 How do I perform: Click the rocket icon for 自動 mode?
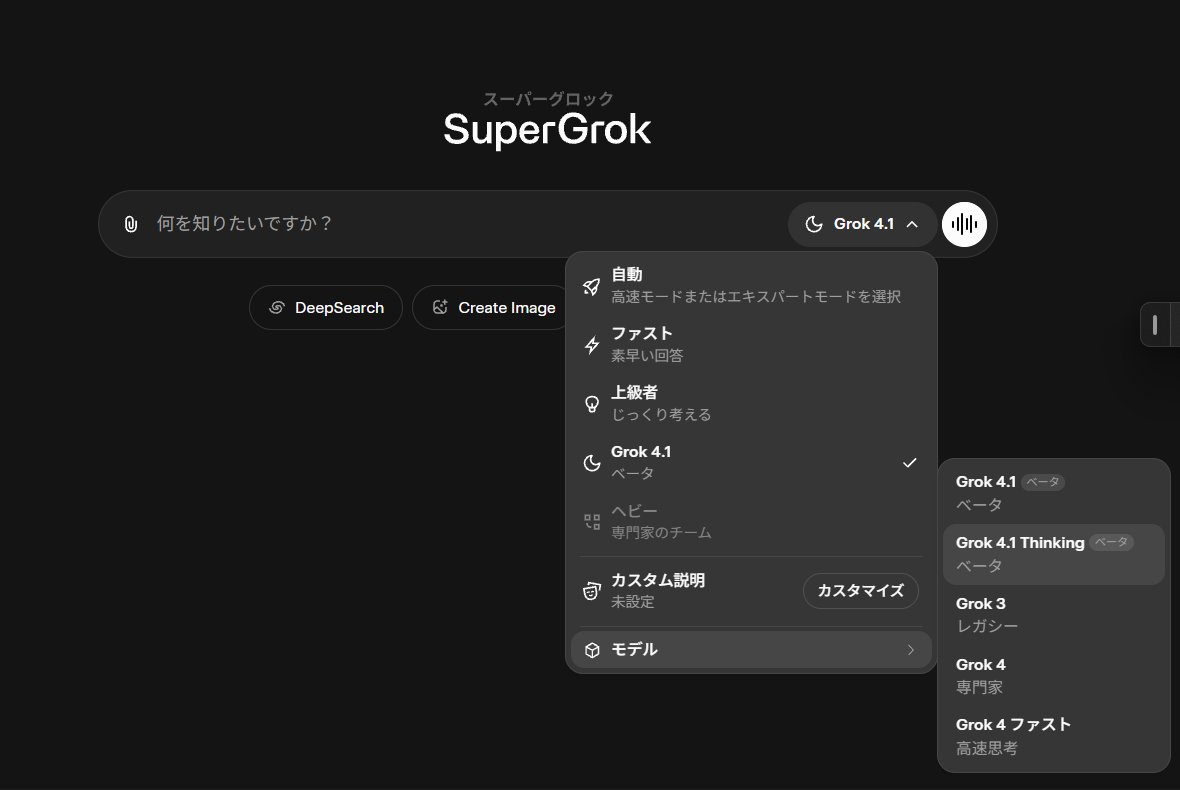592,286
